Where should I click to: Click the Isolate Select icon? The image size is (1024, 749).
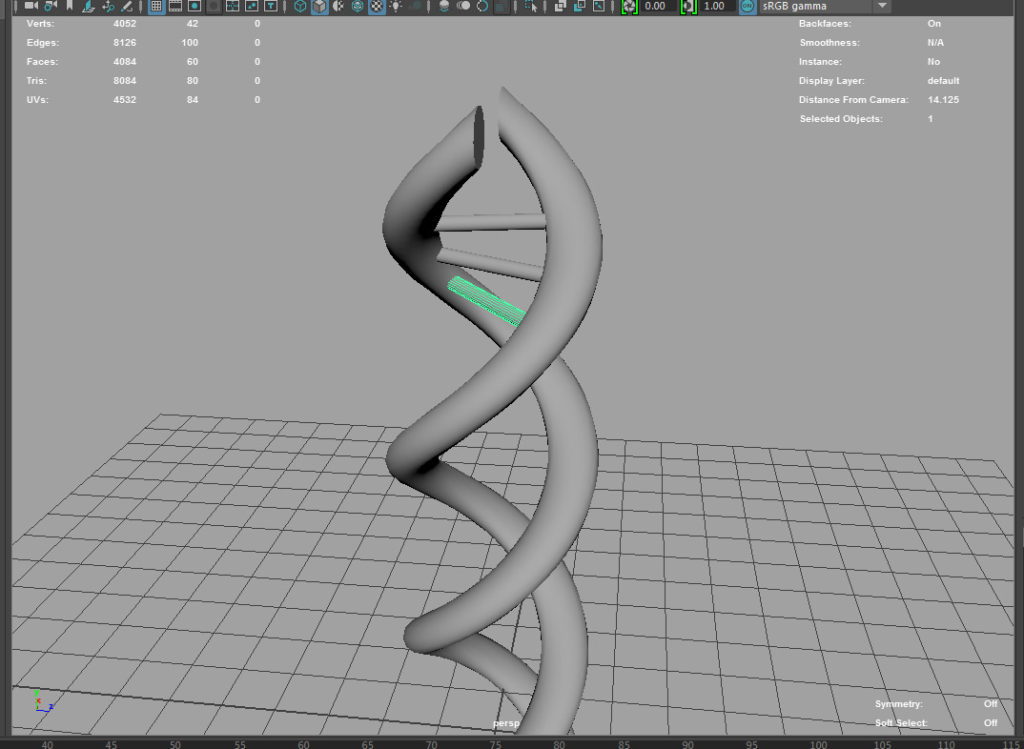530,6
